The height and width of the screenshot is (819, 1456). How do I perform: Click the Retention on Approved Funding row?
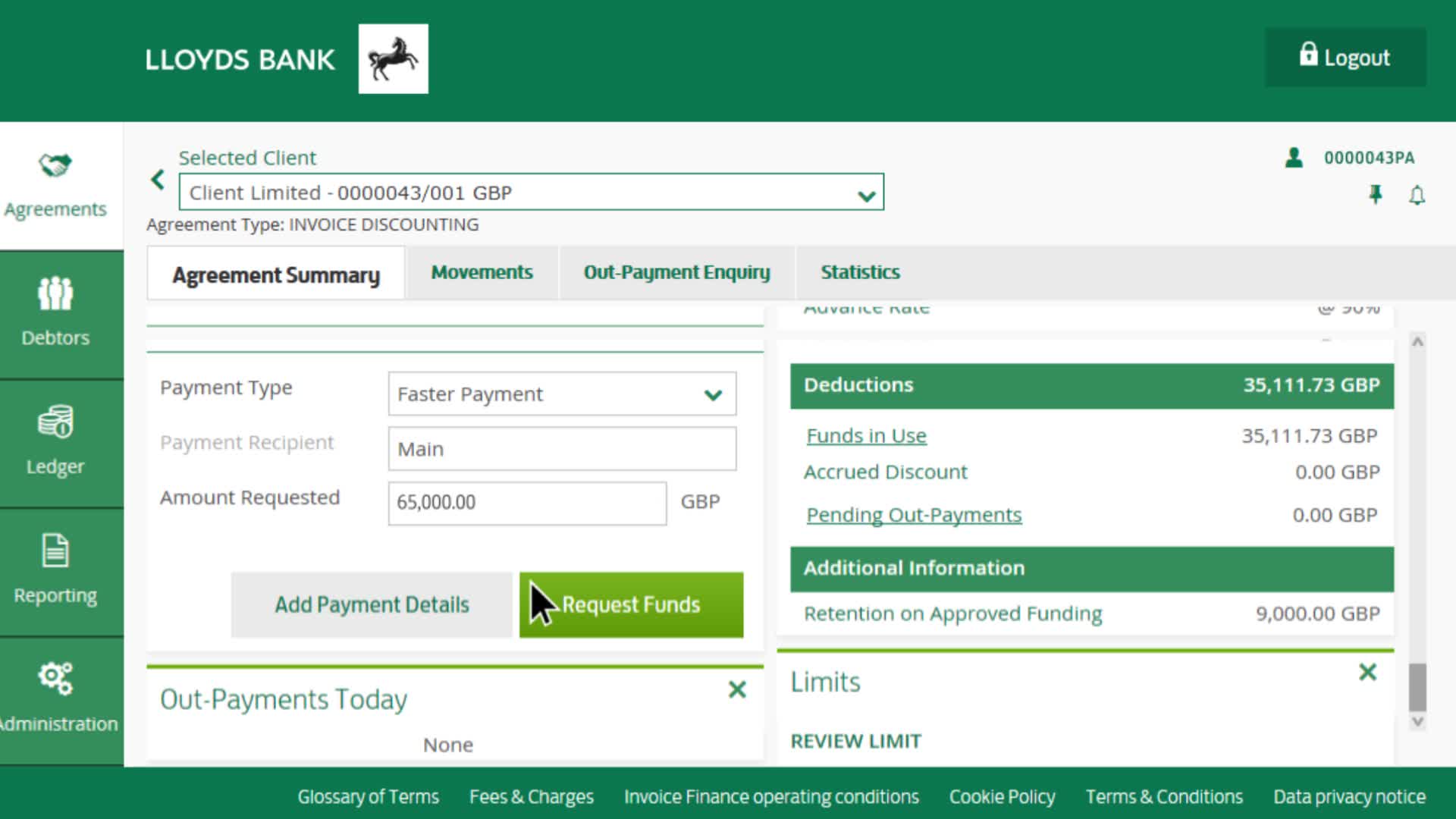click(1092, 613)
